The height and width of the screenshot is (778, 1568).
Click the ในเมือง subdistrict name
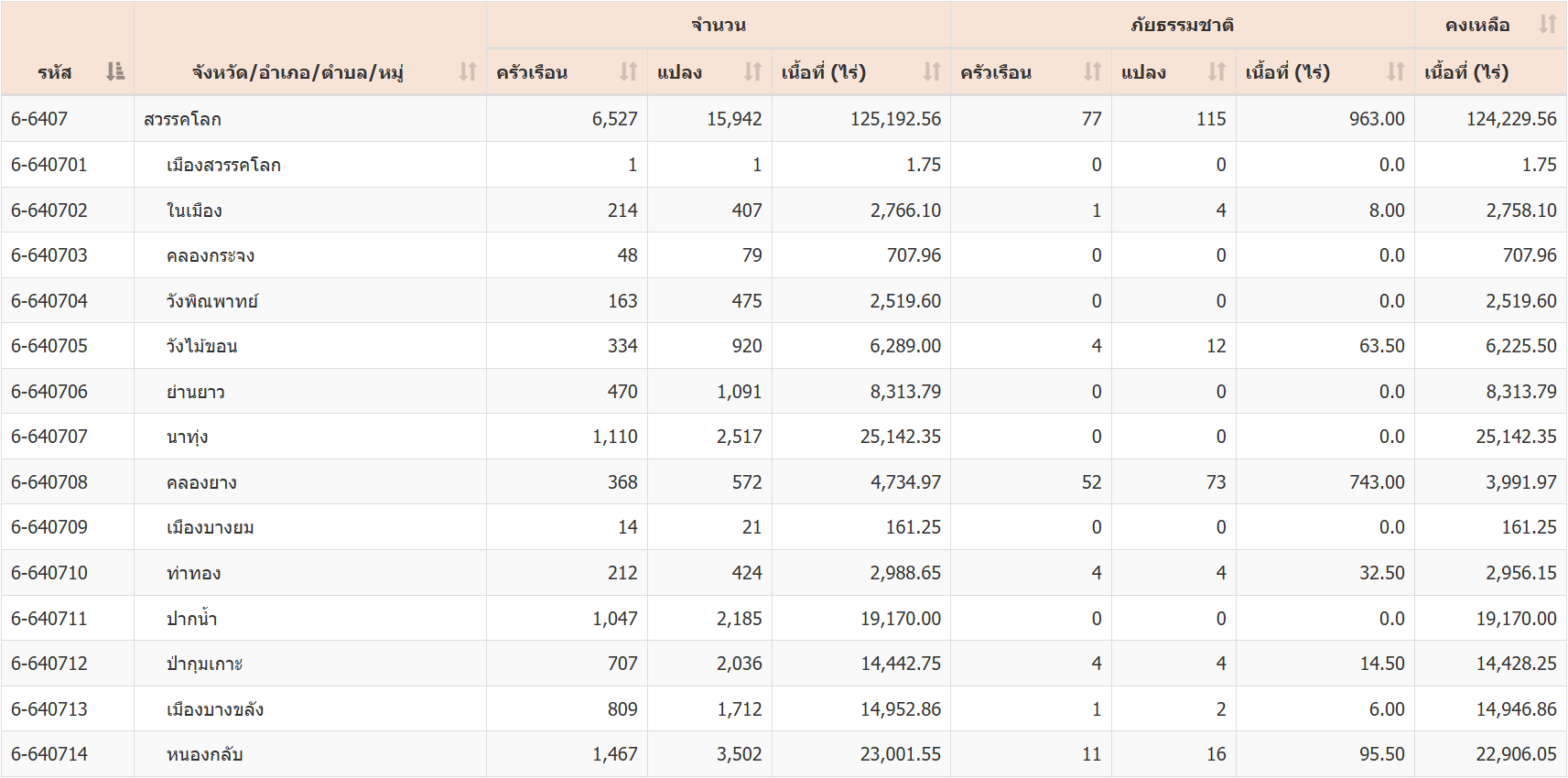tap(194, 211)
